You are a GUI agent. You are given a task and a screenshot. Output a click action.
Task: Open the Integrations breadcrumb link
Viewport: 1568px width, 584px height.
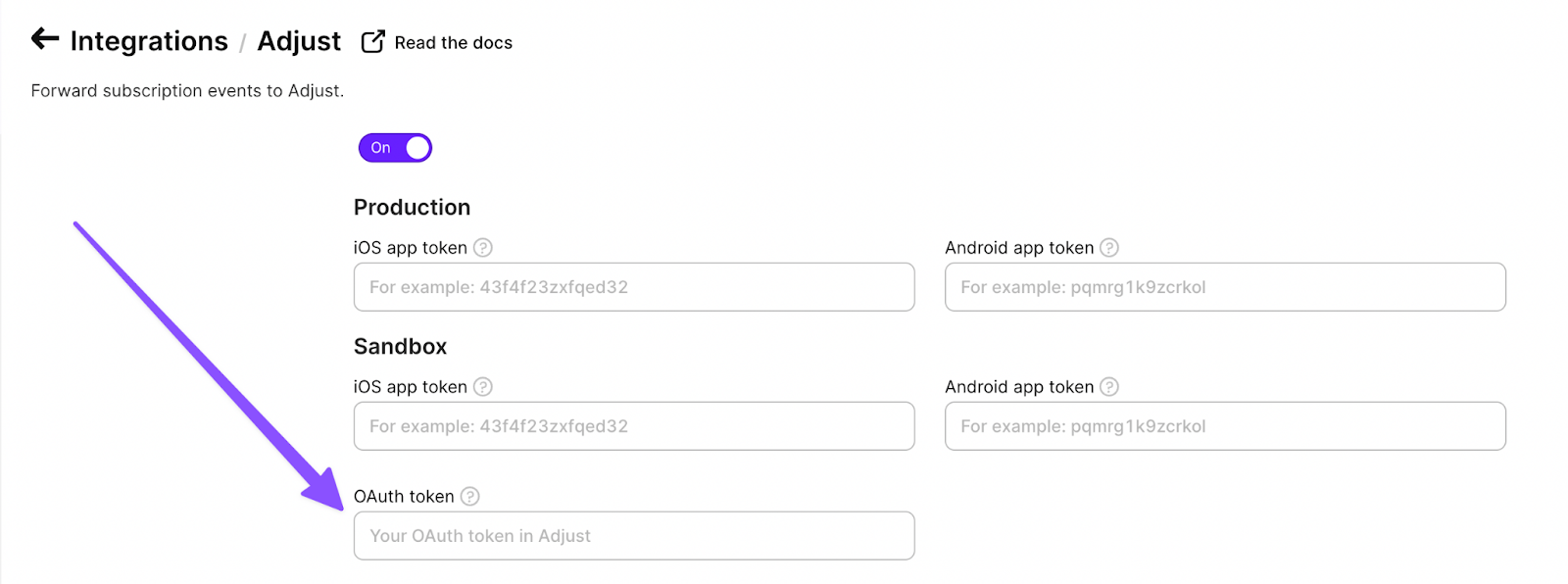[x=149, y=41]
